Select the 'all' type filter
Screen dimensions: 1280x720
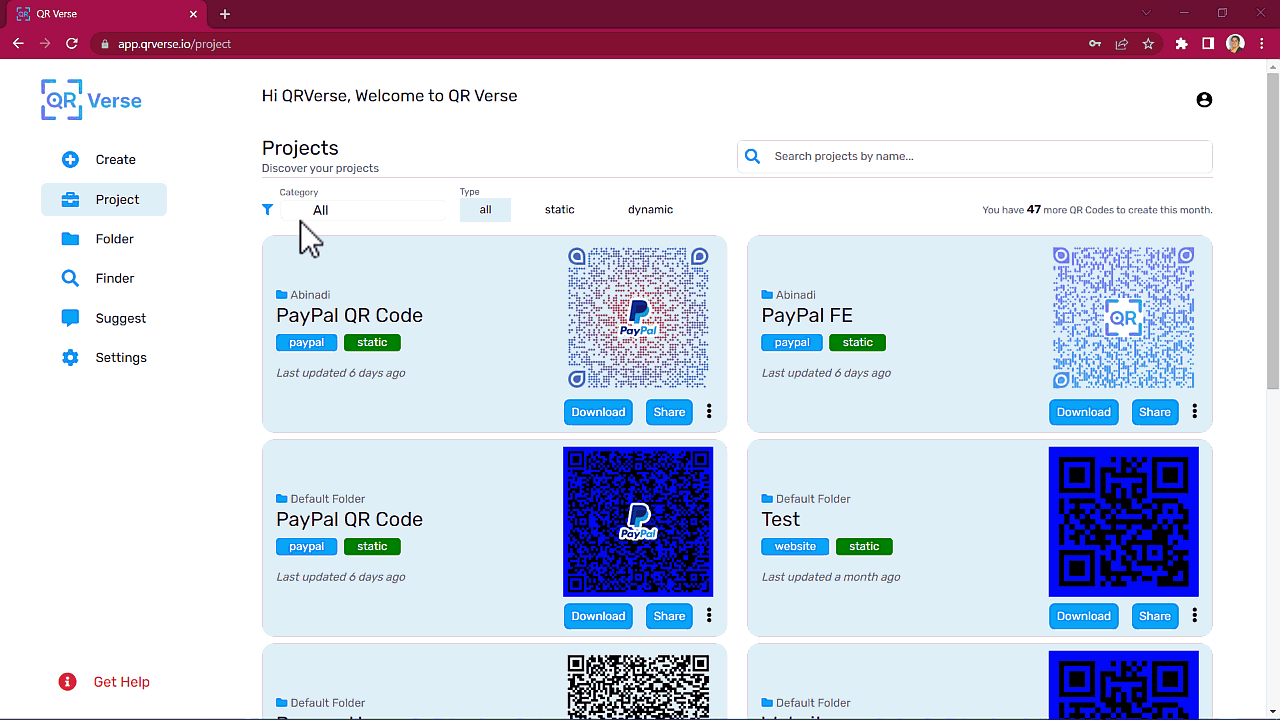click(485, 210)
